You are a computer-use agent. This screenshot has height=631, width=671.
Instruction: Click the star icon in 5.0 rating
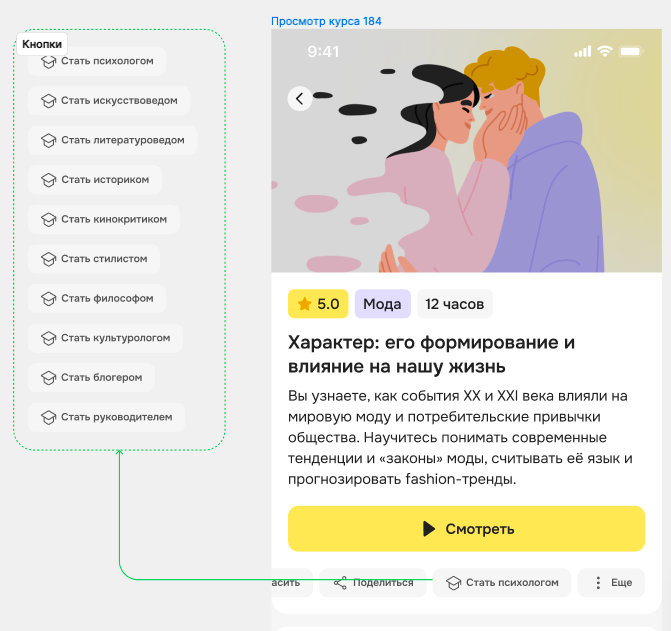coord(304,304)
